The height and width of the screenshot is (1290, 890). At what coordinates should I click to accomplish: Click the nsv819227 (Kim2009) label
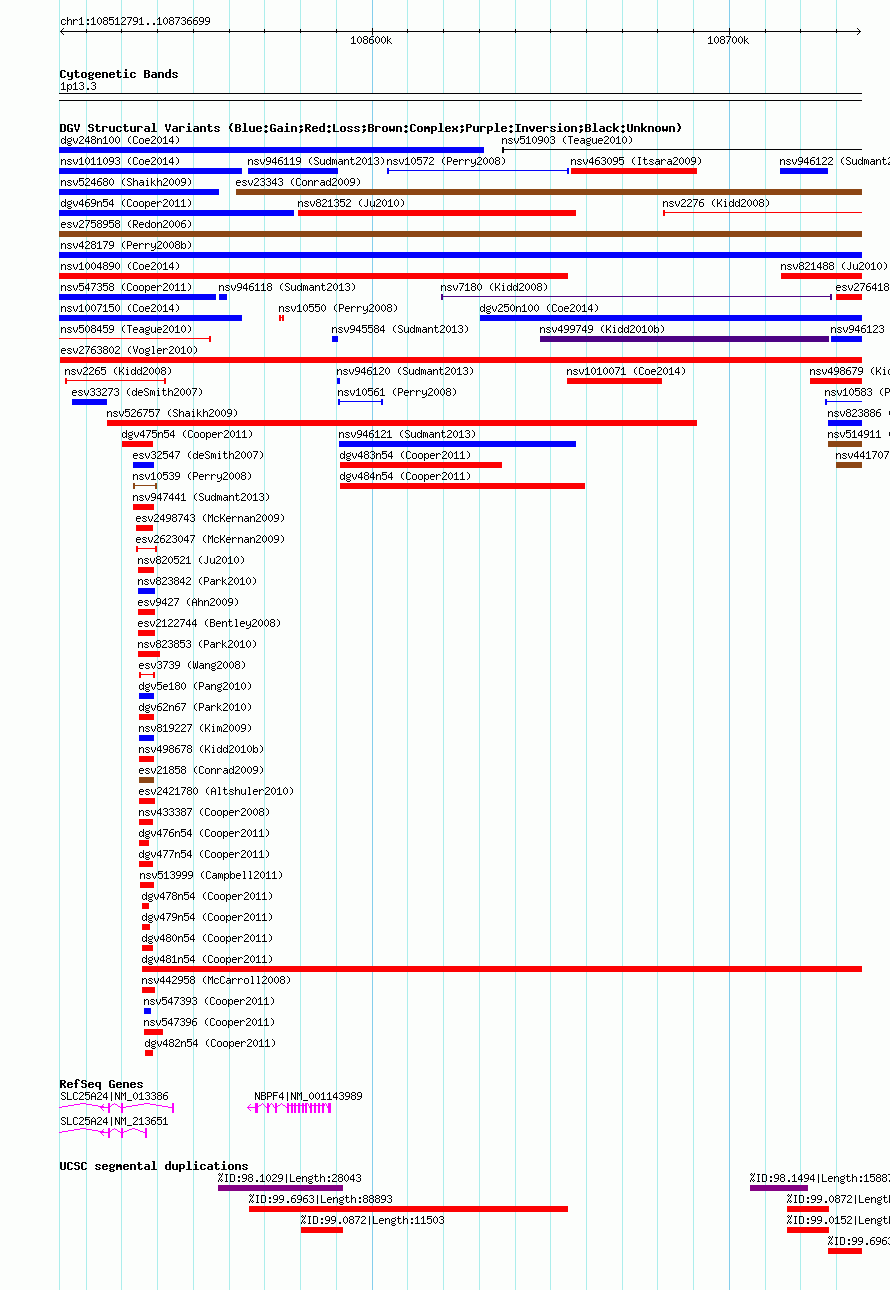point(195,728)
